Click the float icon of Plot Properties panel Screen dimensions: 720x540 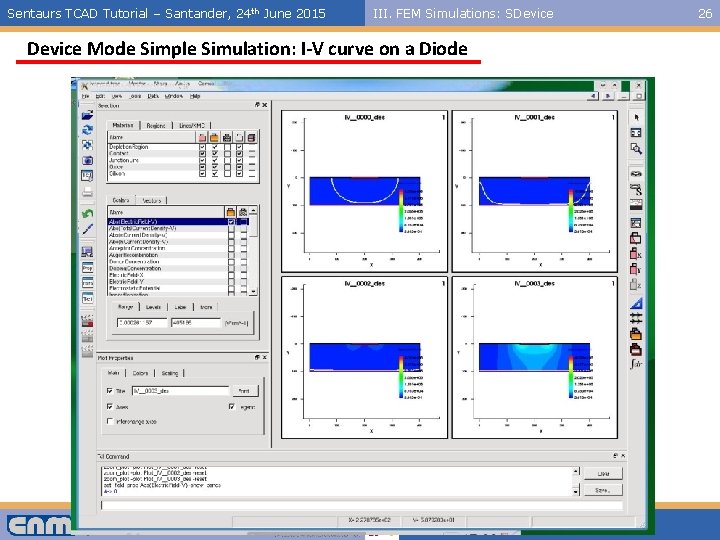tap(257, 357)
